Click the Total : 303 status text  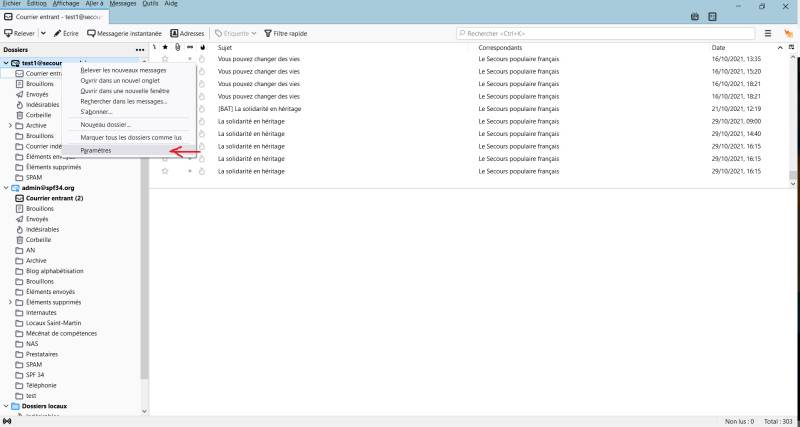tap(779, 422)
